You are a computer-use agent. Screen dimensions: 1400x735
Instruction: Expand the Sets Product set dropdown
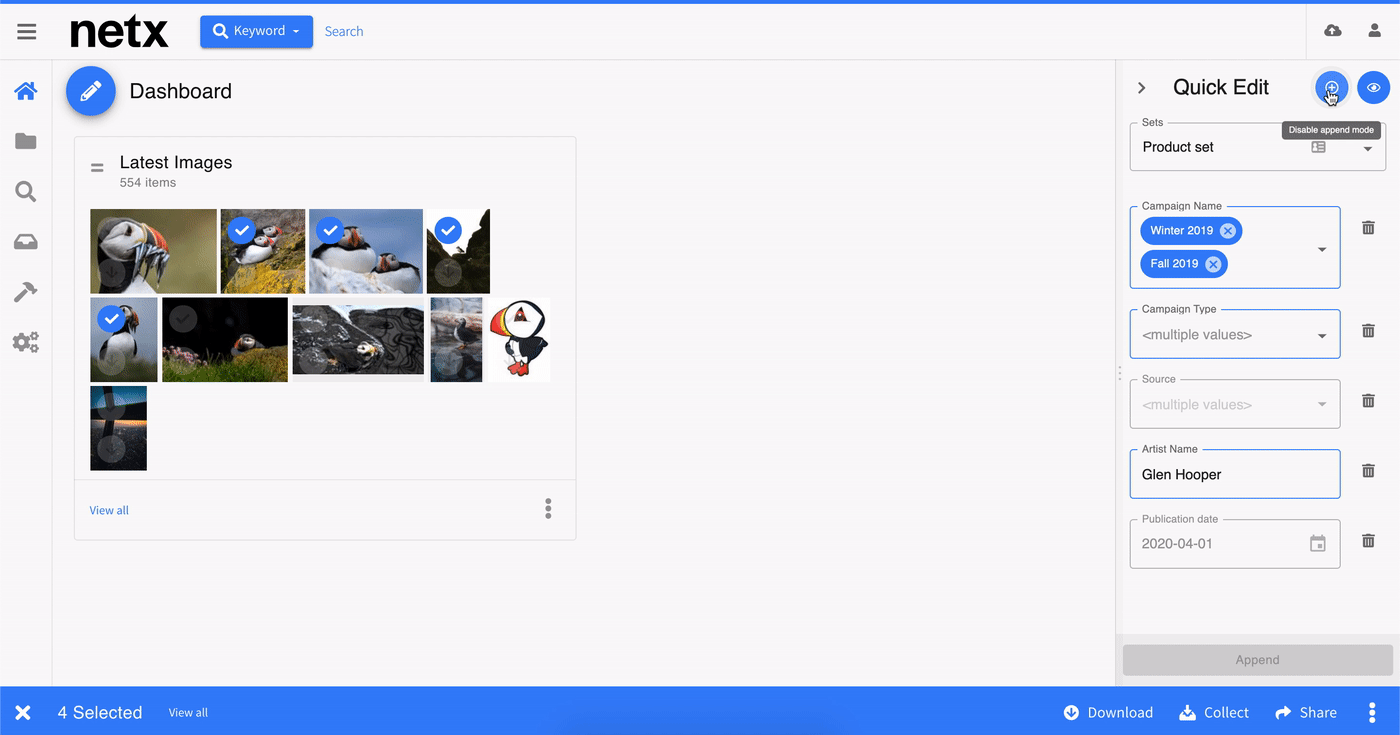pos(1367,148)
